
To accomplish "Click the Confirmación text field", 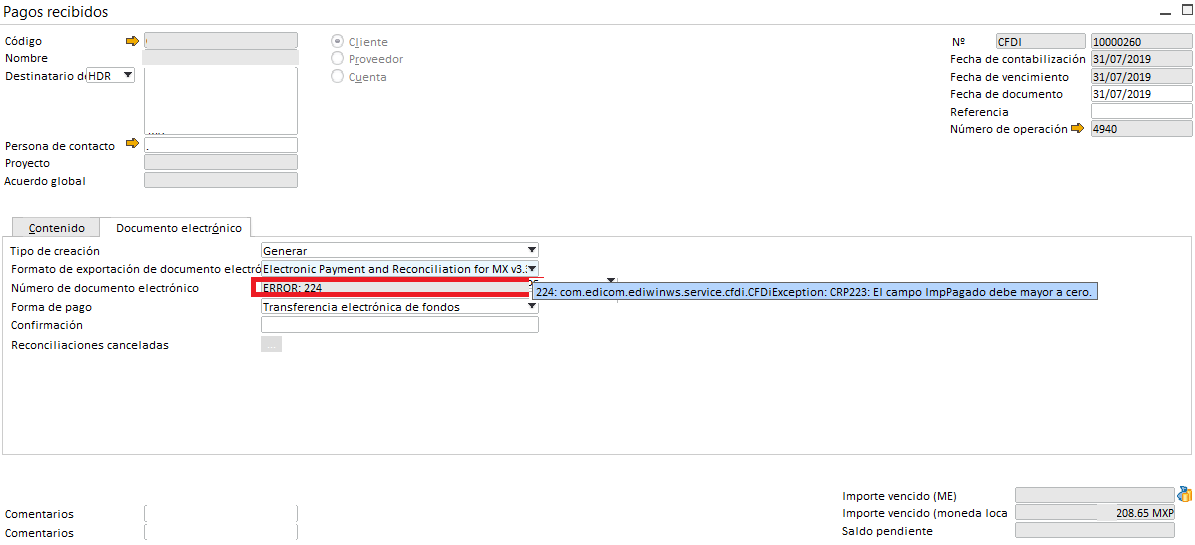I will point(399,325).
